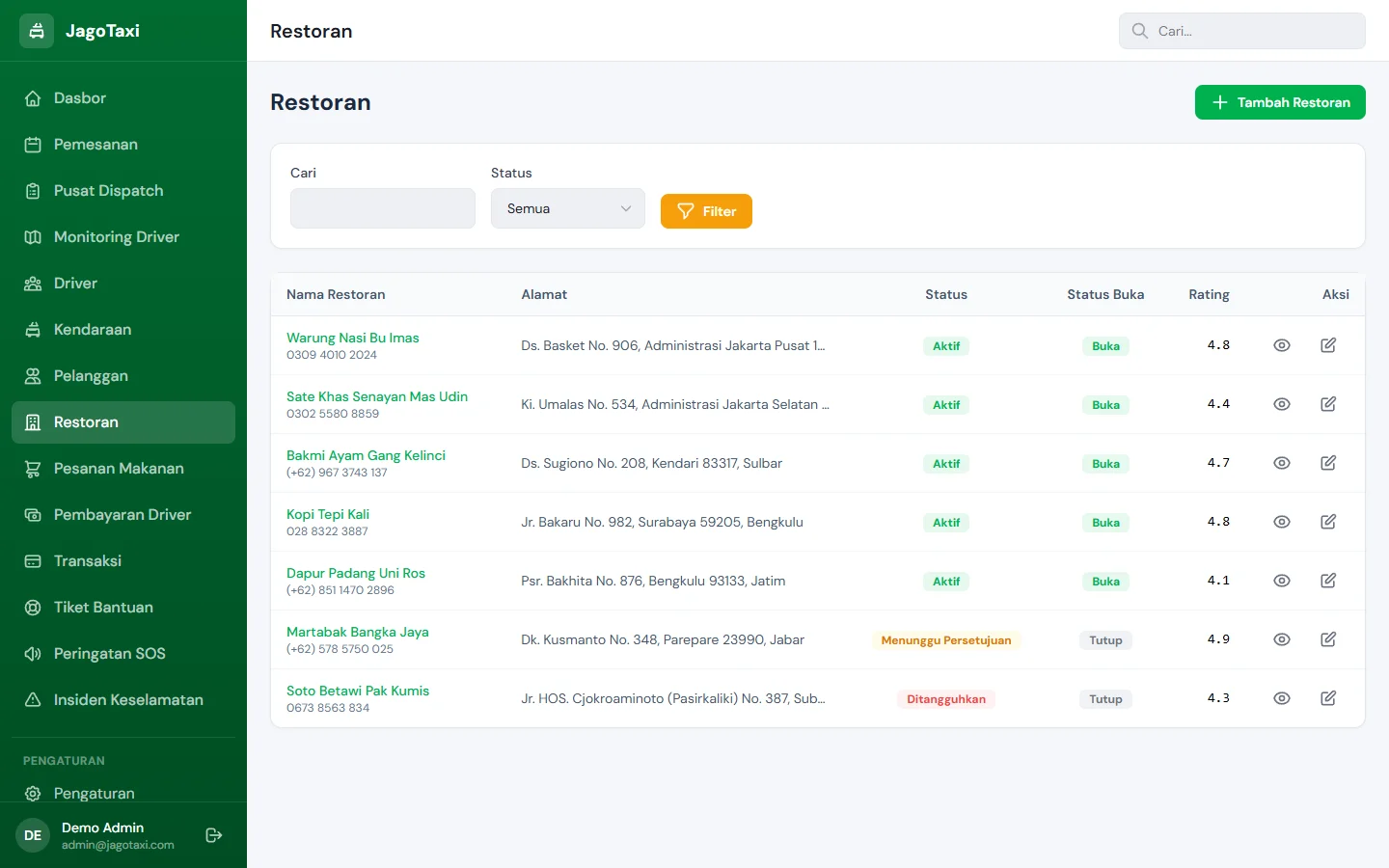View details of Sate Khas Senayan Mas Udin
Screen dimensions: 1389x868
pyautogui.click(x=1282, y=404)
